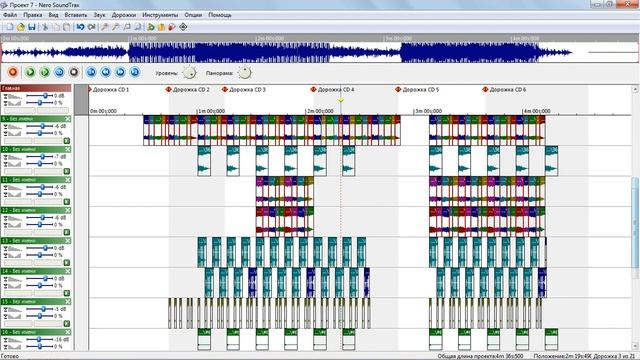The height and width of the screenshot is (360, 640).
Task: Click green square button on track 9
Action: [67, 141]
